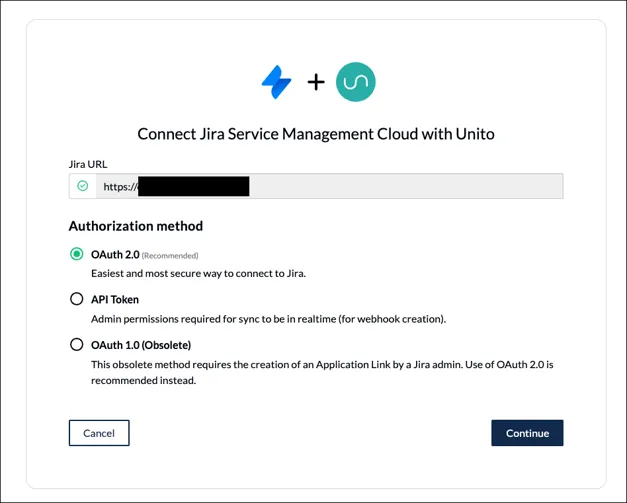Select the OAuth 2.0 radio button
The width and height of the screenshot is (627, 503).
(76, 254)
